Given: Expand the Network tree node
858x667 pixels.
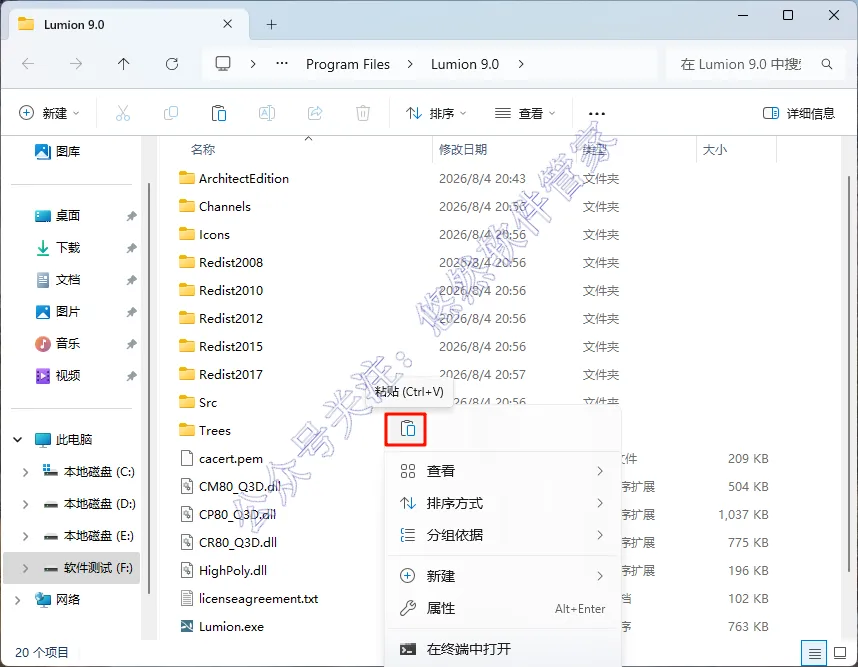Looking at the screenshot, I should [18, 600].
